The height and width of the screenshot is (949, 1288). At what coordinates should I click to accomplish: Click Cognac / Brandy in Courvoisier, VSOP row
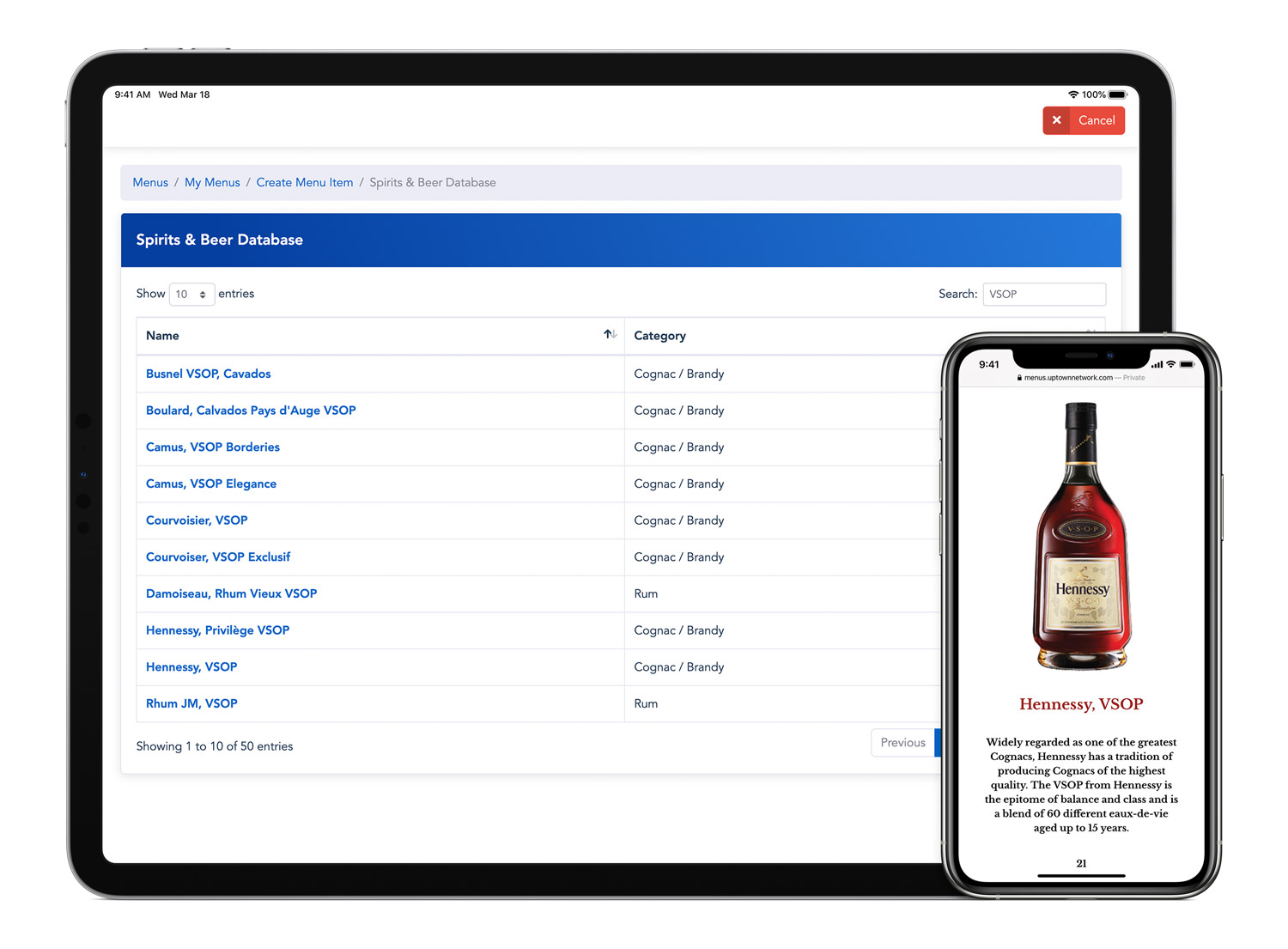678,520
